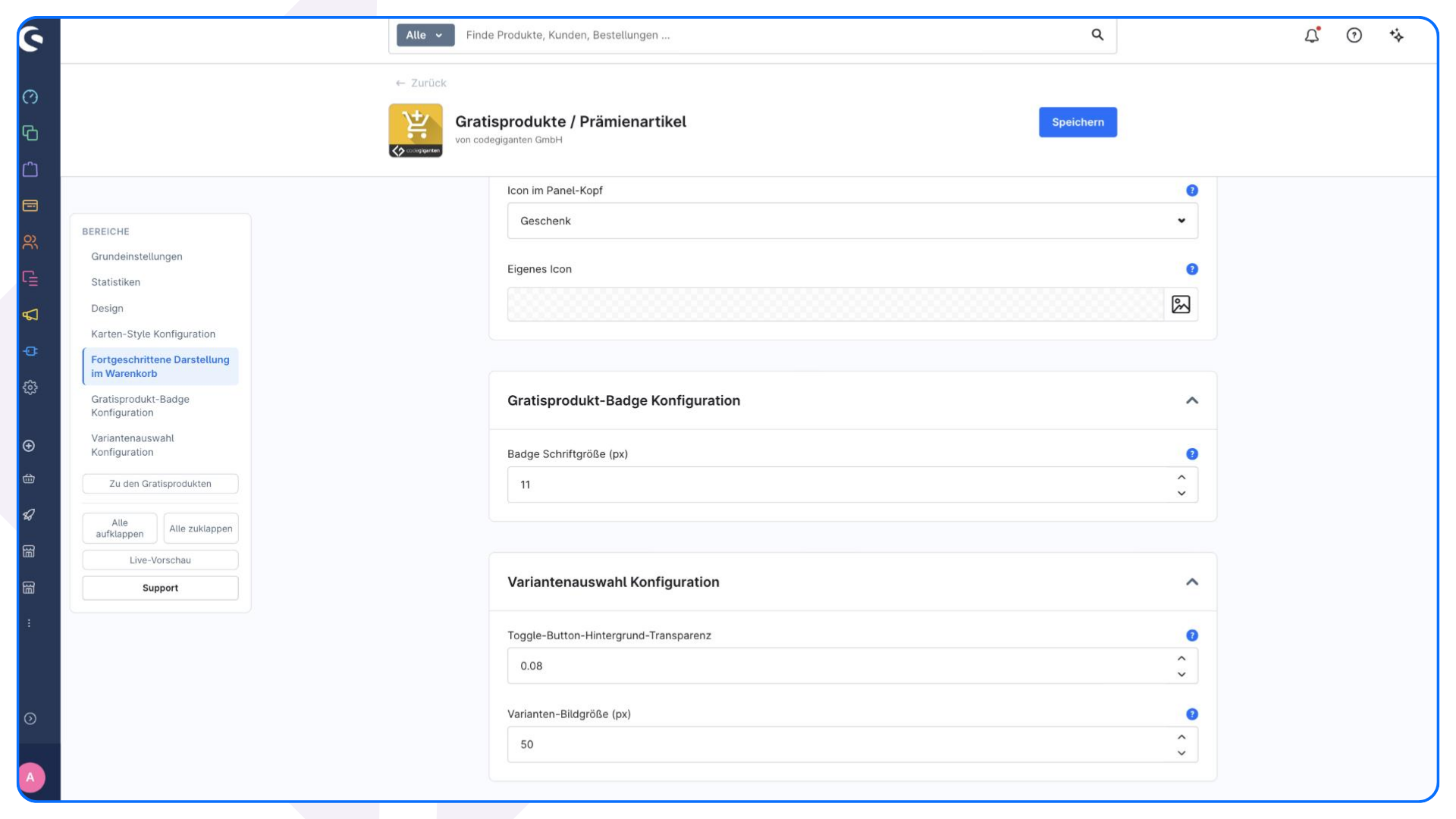Decrease Toggle-Button-Hintergrund-Transparenz value
The image size is (1456, 819).
(1181, 674)
